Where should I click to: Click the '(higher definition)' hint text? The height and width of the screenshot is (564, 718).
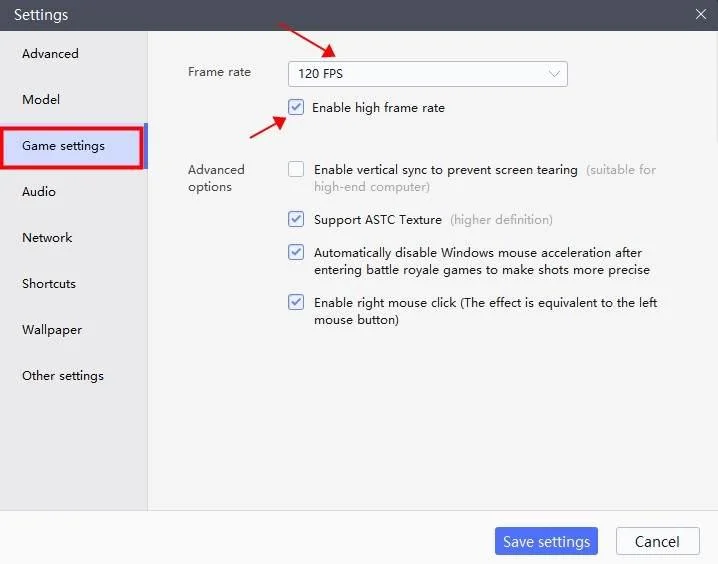[x=501, y=220]
